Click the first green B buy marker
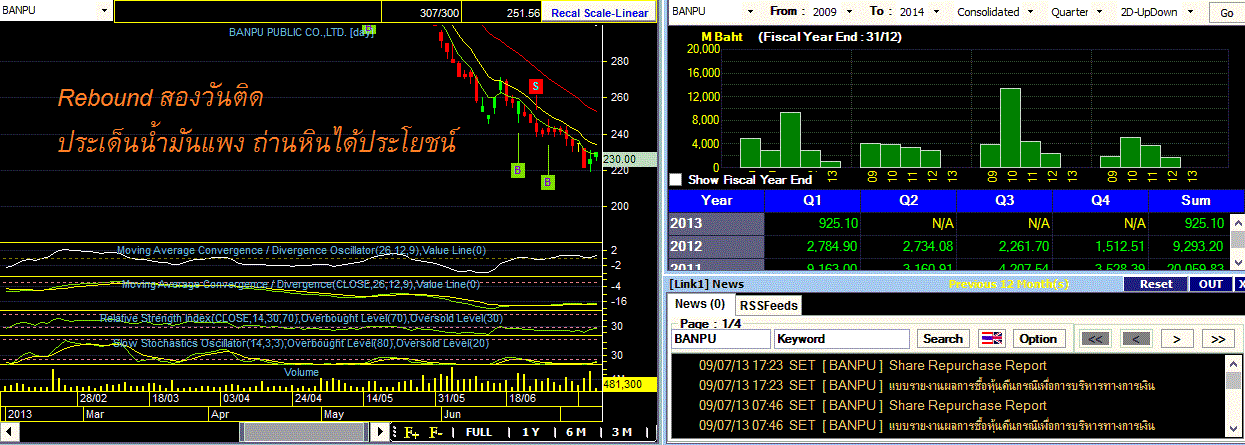Viewport: 1245px width, 445px height. (x=518, y=170)
